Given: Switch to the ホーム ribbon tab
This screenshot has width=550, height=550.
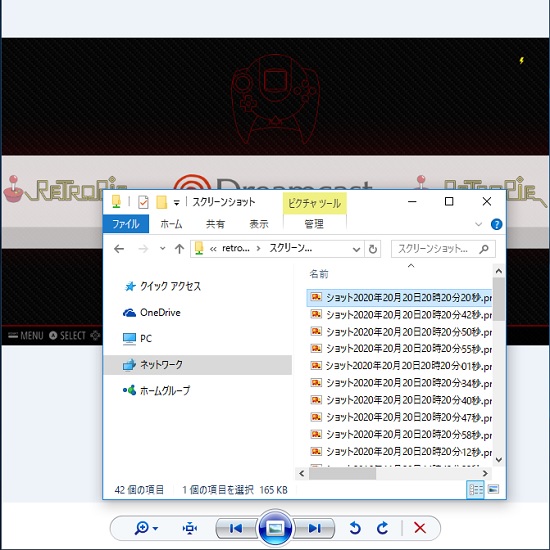Looking at the screenshot, I should pos(171,224).
